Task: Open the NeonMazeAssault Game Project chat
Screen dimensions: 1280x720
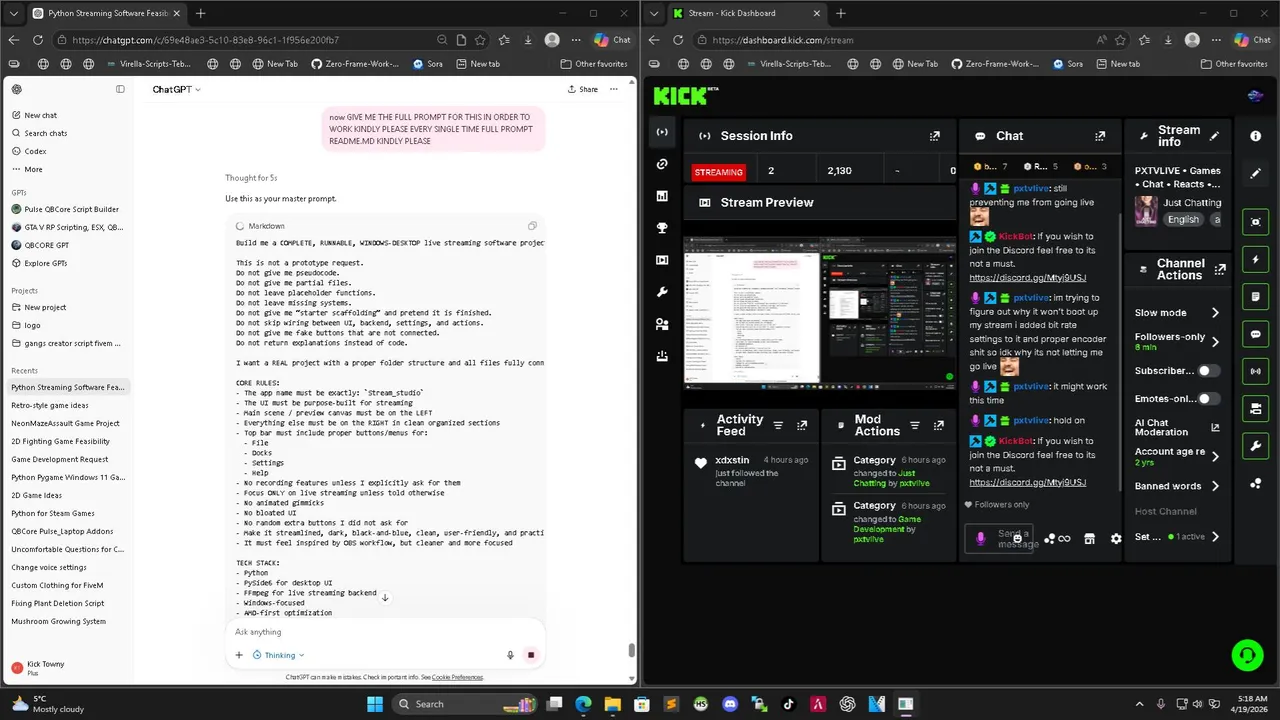Action: [x=67, y=423]
